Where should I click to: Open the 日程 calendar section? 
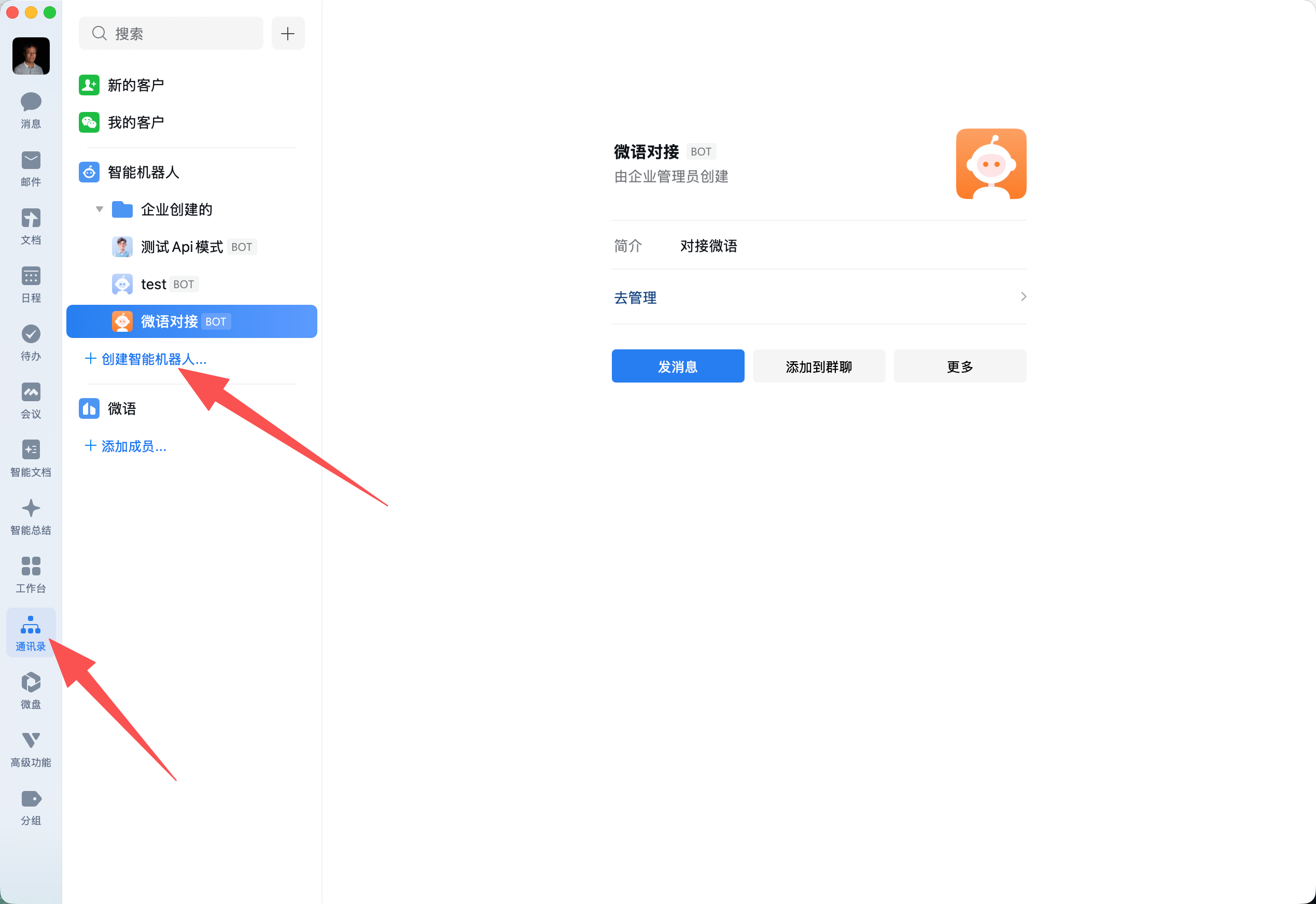[x=31, y=285]
